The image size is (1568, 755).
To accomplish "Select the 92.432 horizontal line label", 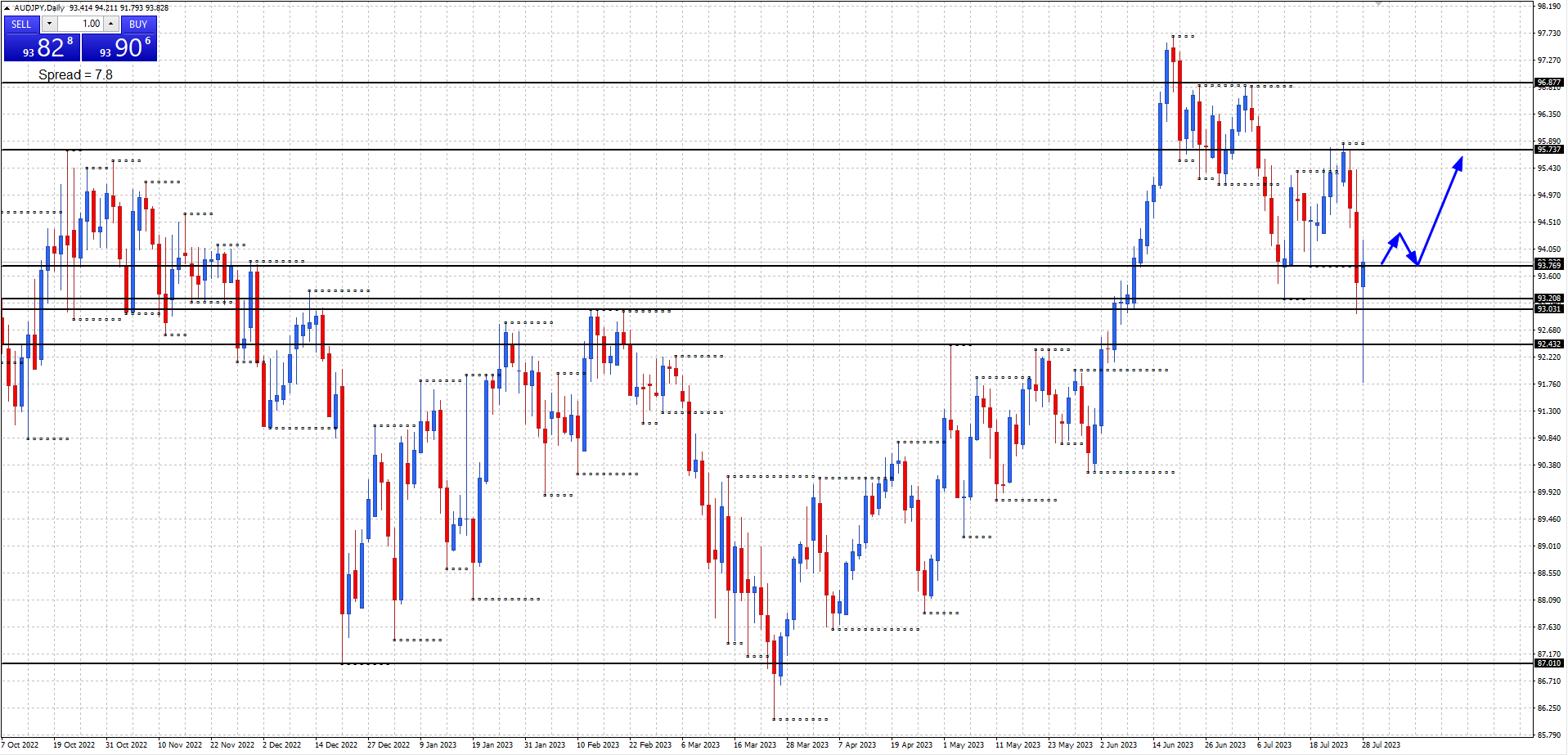I will 1550,344.
